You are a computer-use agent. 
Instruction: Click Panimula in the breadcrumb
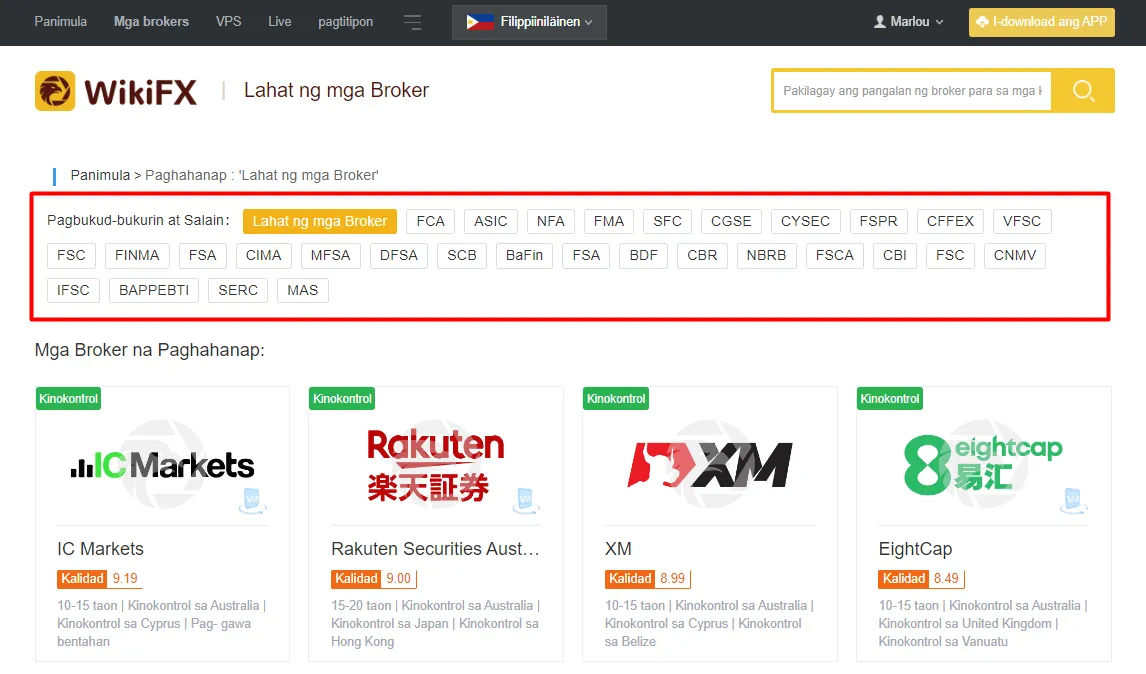pyautogui.click(x=100, y=175)
